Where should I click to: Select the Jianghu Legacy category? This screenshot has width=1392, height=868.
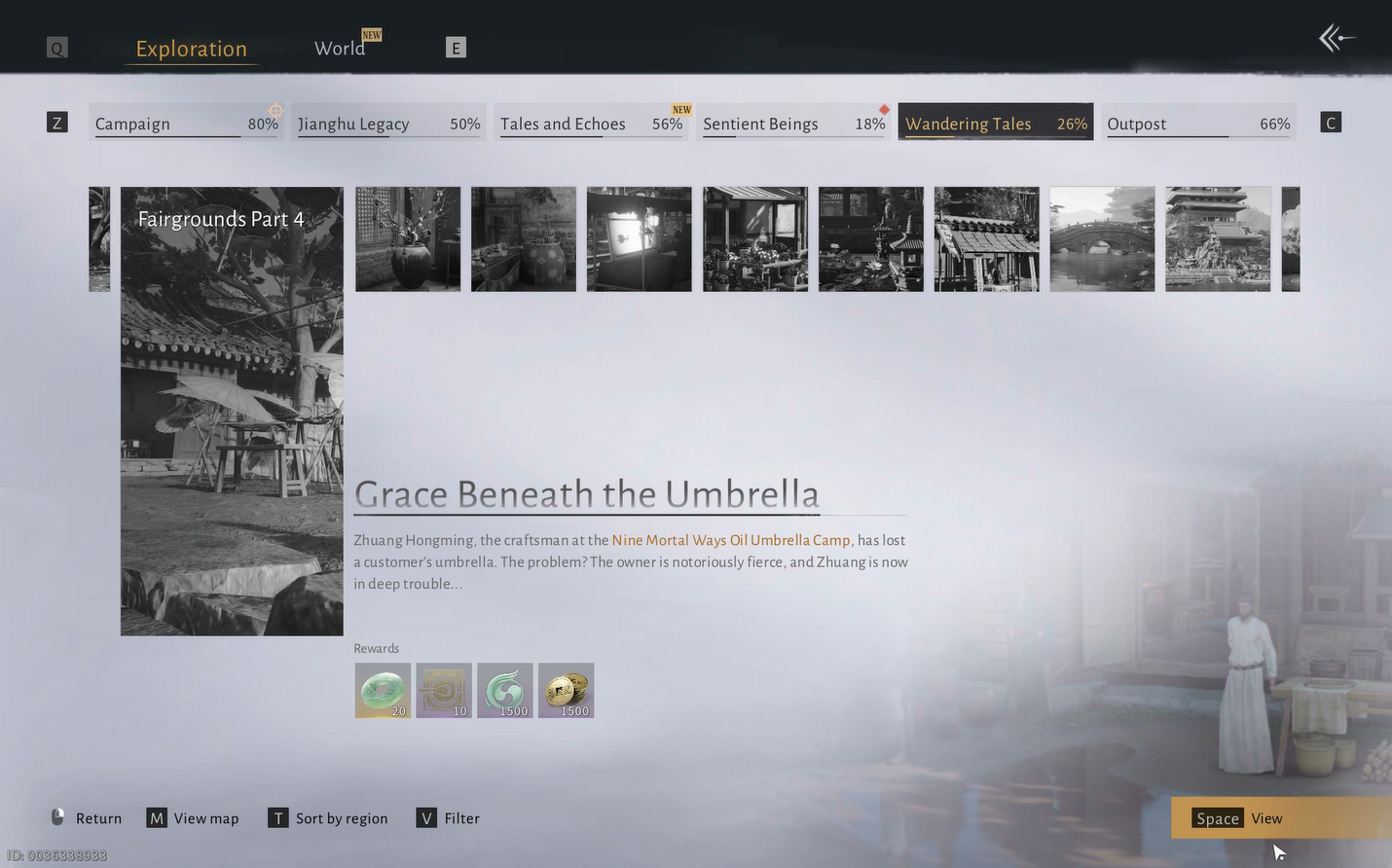[388, 124]
